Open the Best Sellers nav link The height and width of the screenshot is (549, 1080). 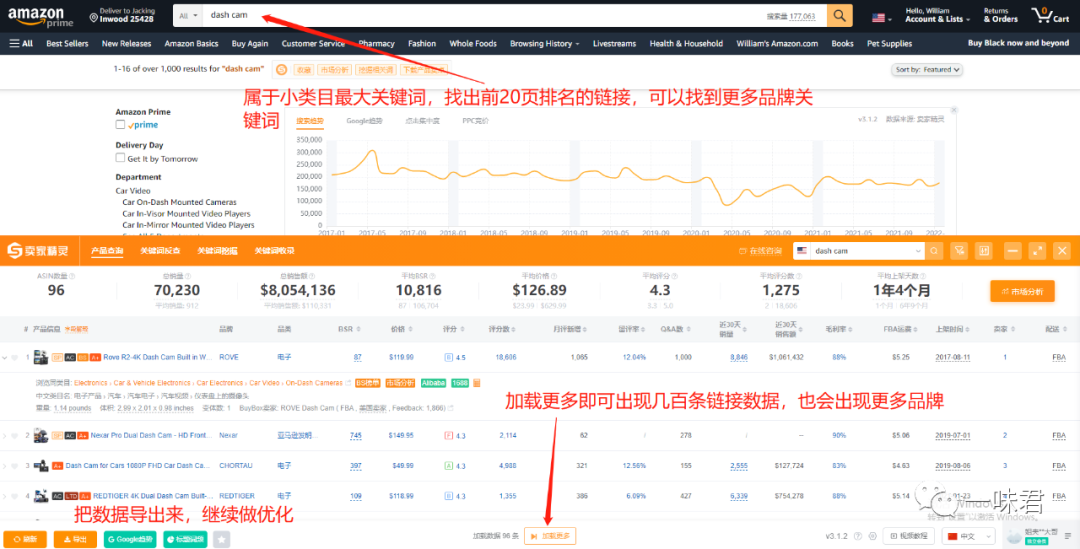[67, 43]
